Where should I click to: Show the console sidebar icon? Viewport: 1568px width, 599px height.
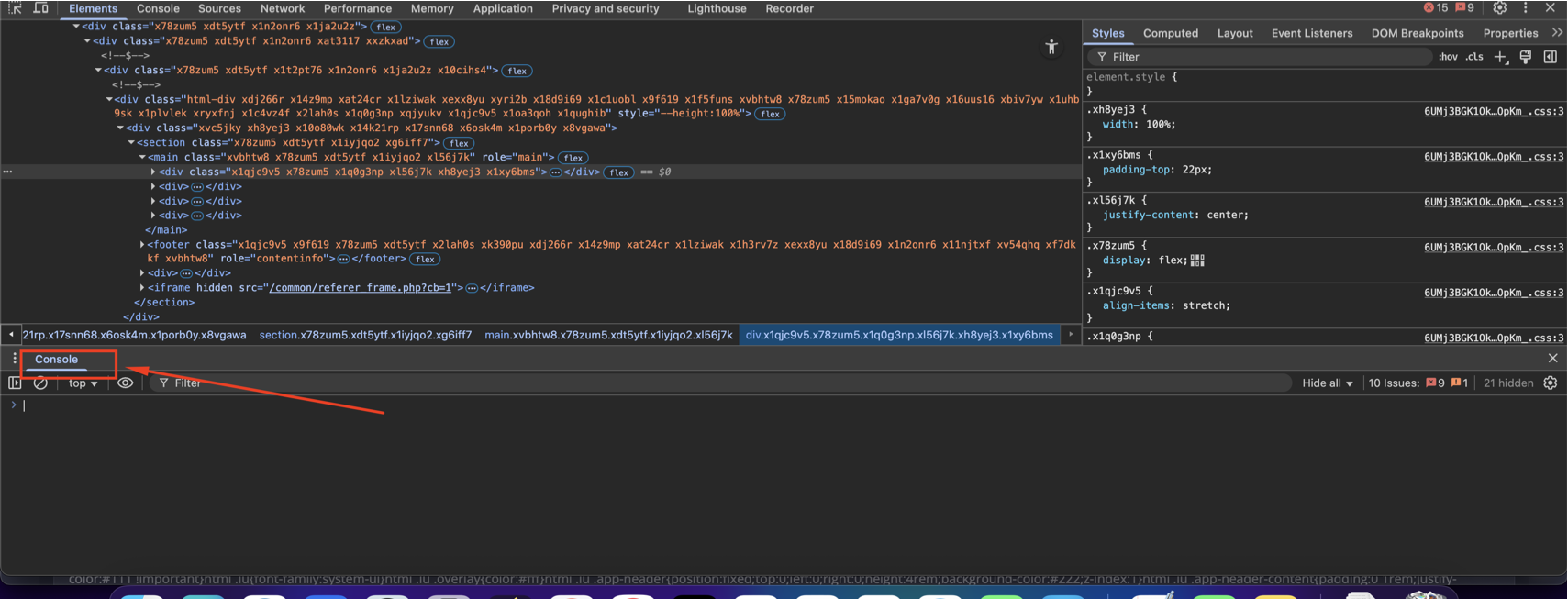15,383
